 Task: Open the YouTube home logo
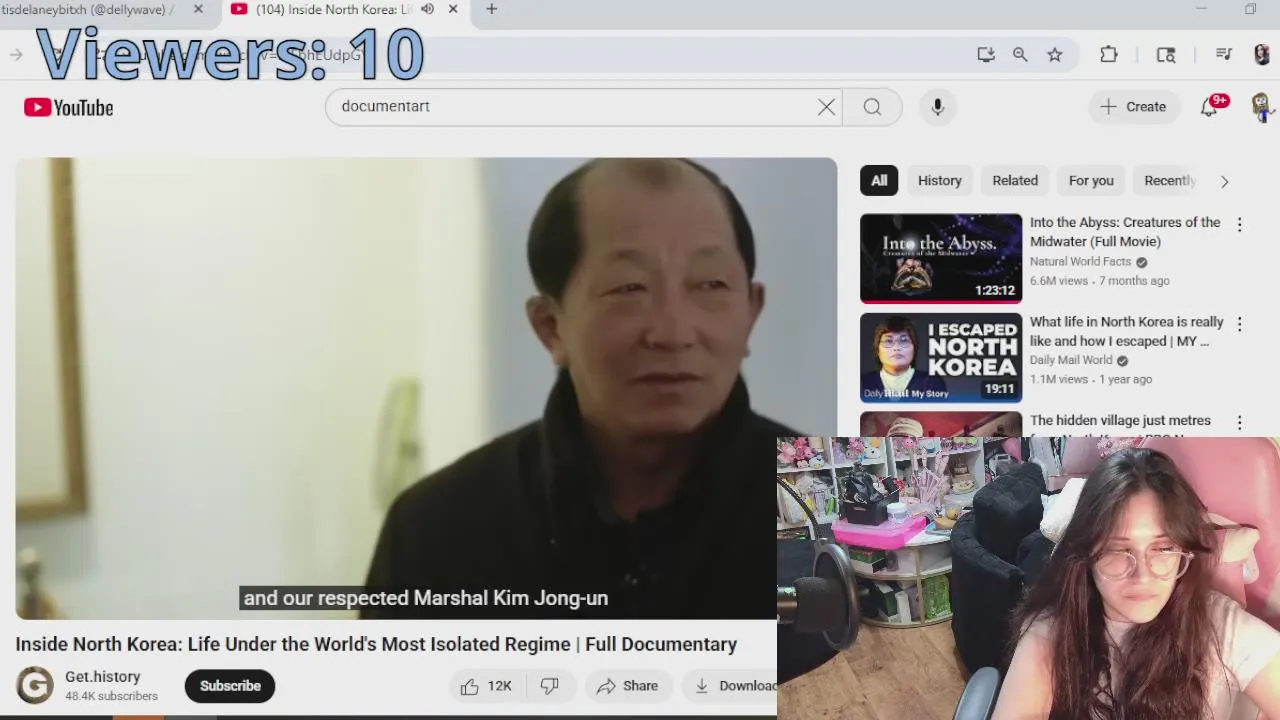pos(69,107)
